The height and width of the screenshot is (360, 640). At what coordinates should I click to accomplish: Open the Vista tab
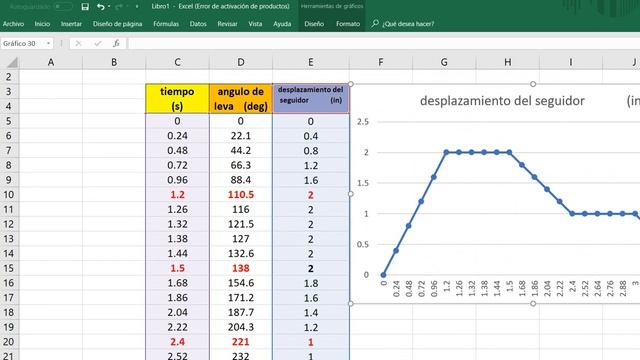click(255, 24)
